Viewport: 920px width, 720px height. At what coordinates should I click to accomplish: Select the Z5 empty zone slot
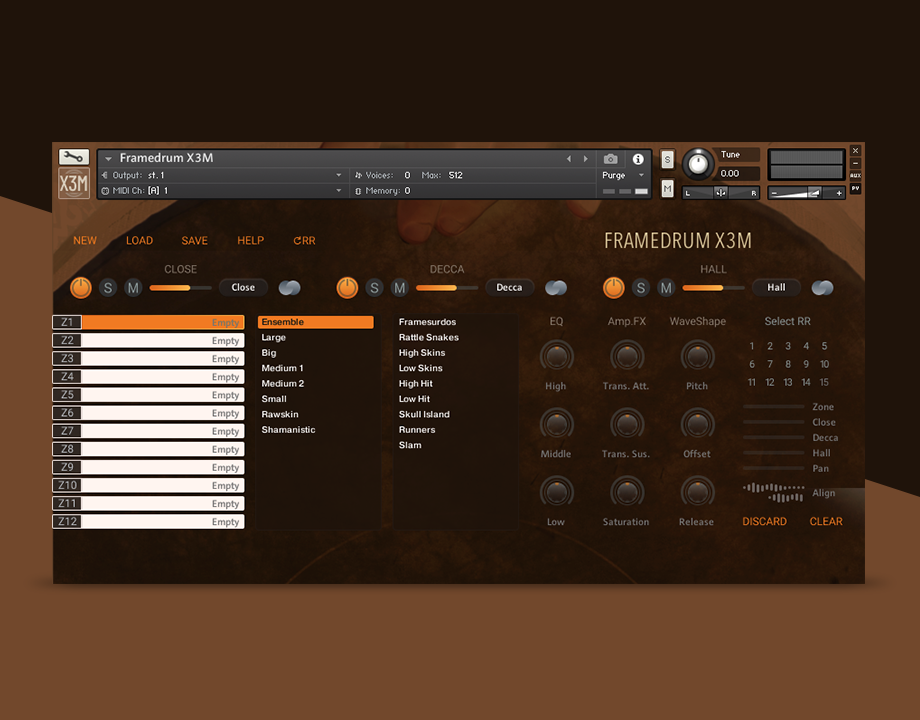[x=148, y=395]
